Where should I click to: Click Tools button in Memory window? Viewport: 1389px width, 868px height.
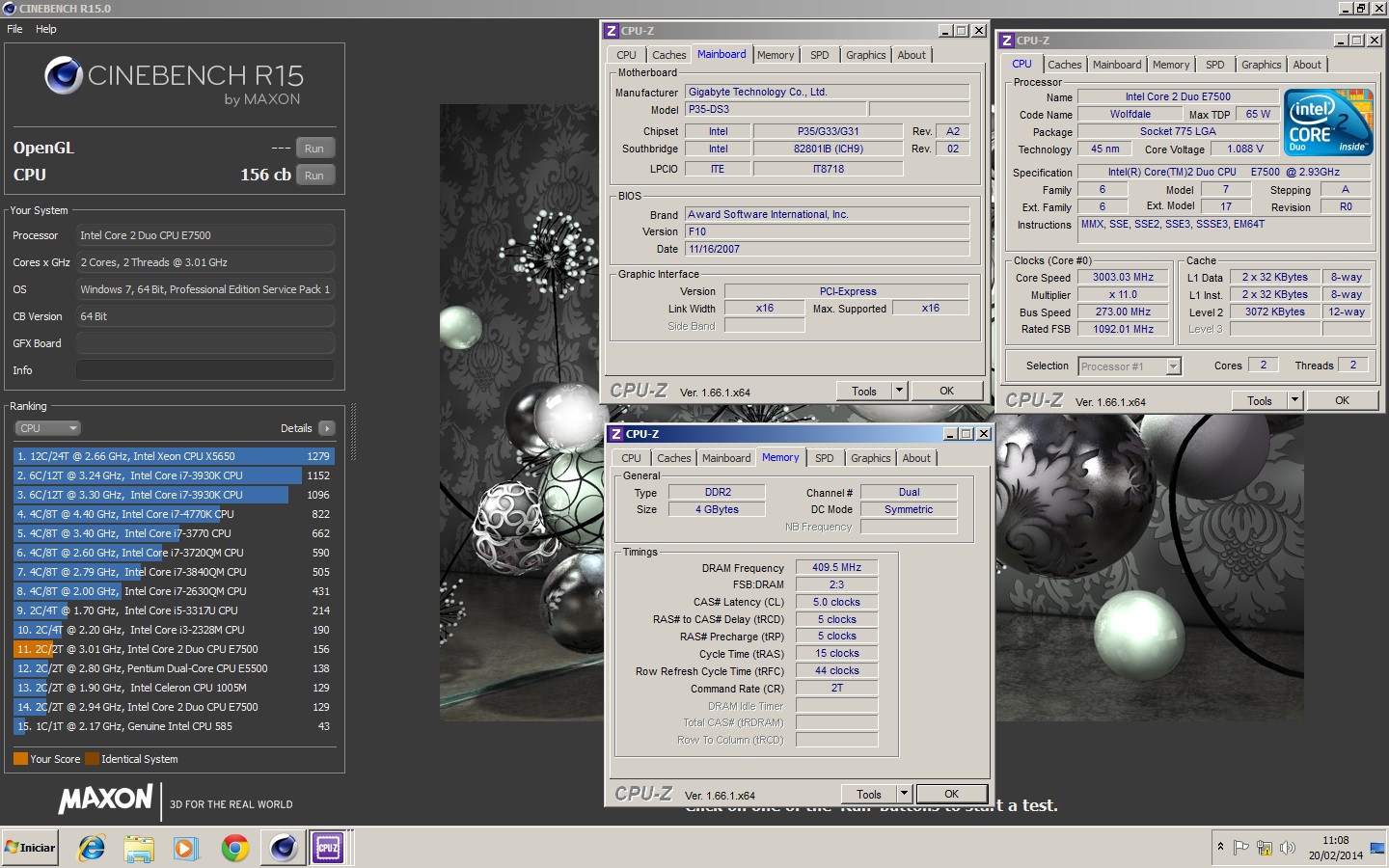pos(869,794)
